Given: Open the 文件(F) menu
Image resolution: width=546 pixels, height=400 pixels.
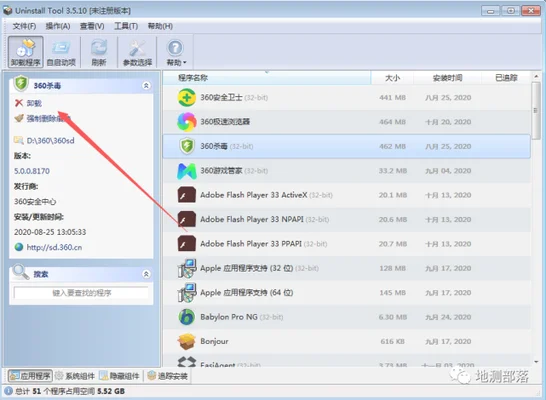Looking at the screenshot, I should [x=24, y=26].
